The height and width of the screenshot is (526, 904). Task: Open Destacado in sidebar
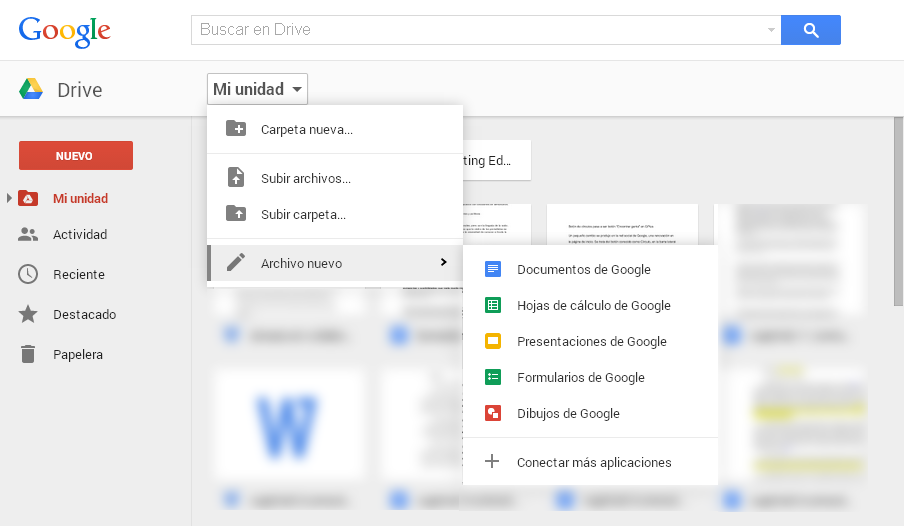pyautogui.click(x=85, y=314)
